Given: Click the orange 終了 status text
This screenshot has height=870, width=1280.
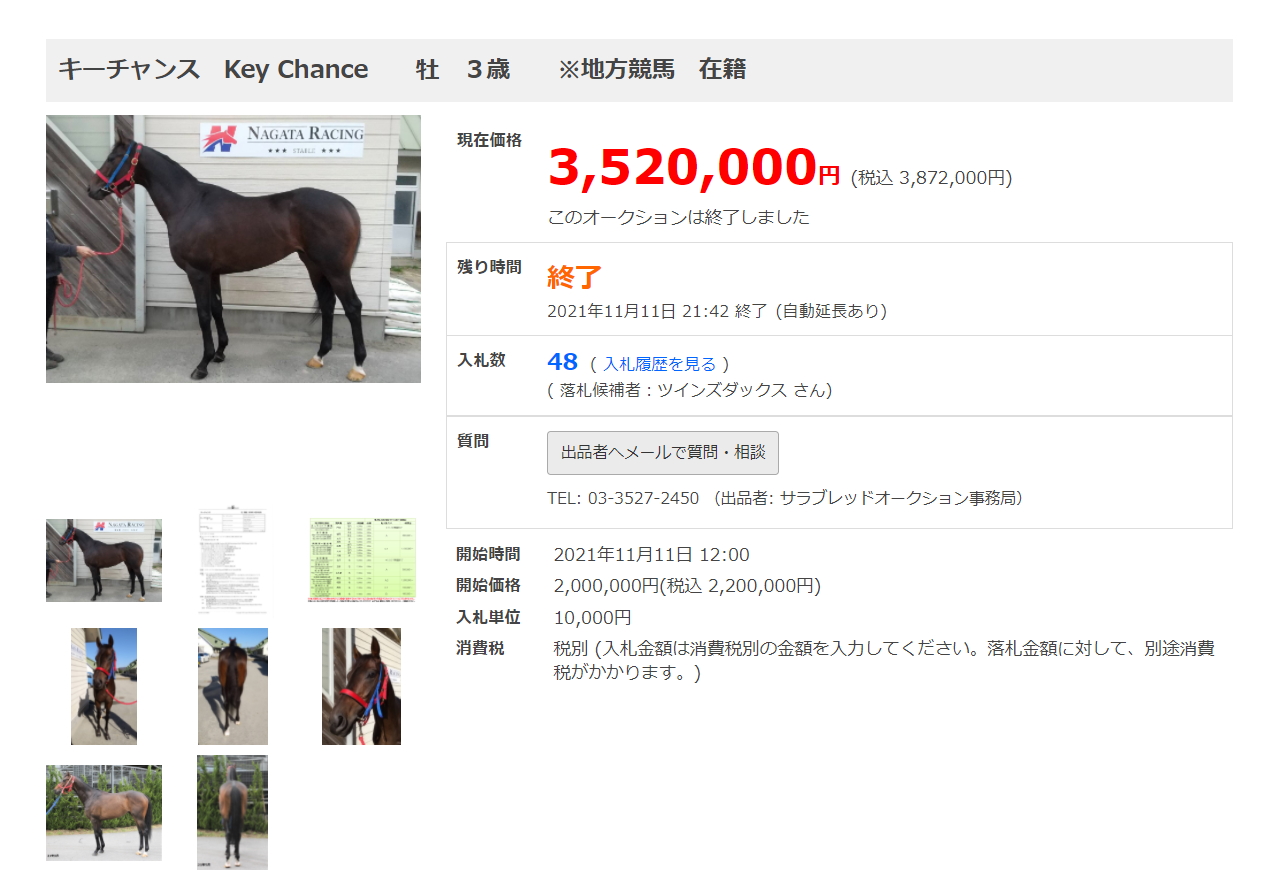Looking at the screenshot, I should [x=574, y=277].
